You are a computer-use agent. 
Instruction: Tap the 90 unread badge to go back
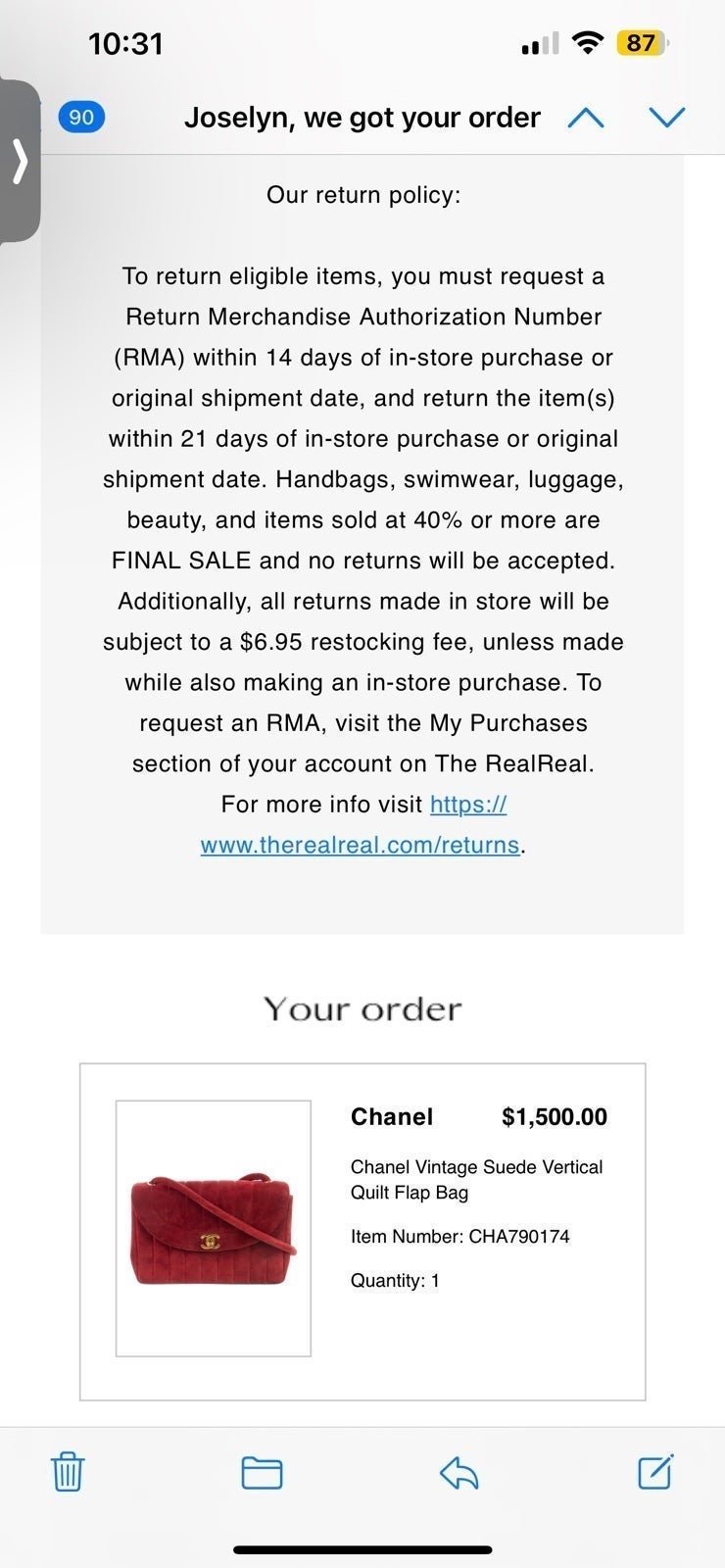coord(81,118)
